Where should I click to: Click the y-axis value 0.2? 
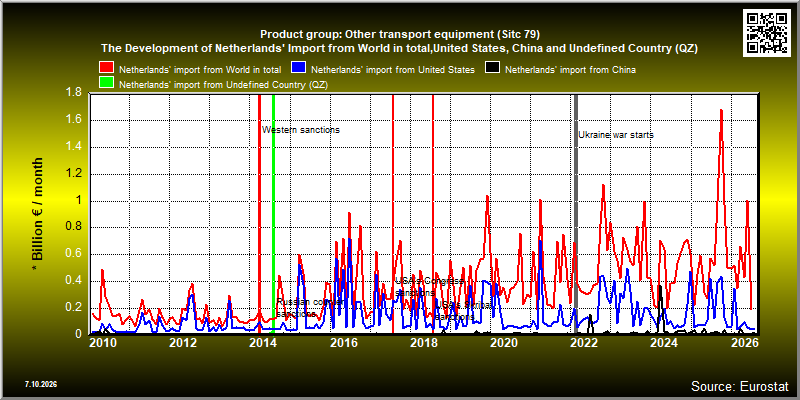75,308
